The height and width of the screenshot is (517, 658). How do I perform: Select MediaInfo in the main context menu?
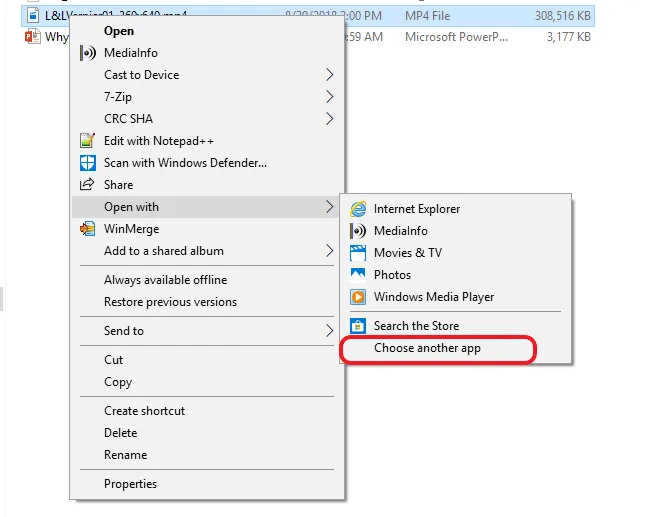coord(207,53)
